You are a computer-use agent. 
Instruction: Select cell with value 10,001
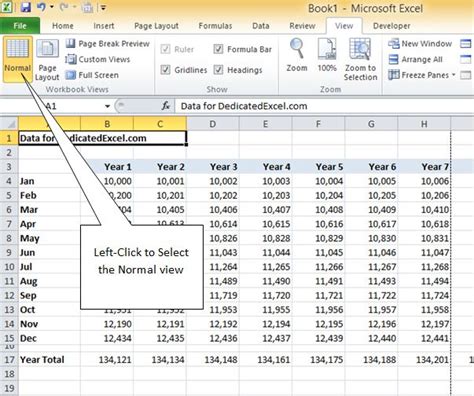click(x=160, y=181)
